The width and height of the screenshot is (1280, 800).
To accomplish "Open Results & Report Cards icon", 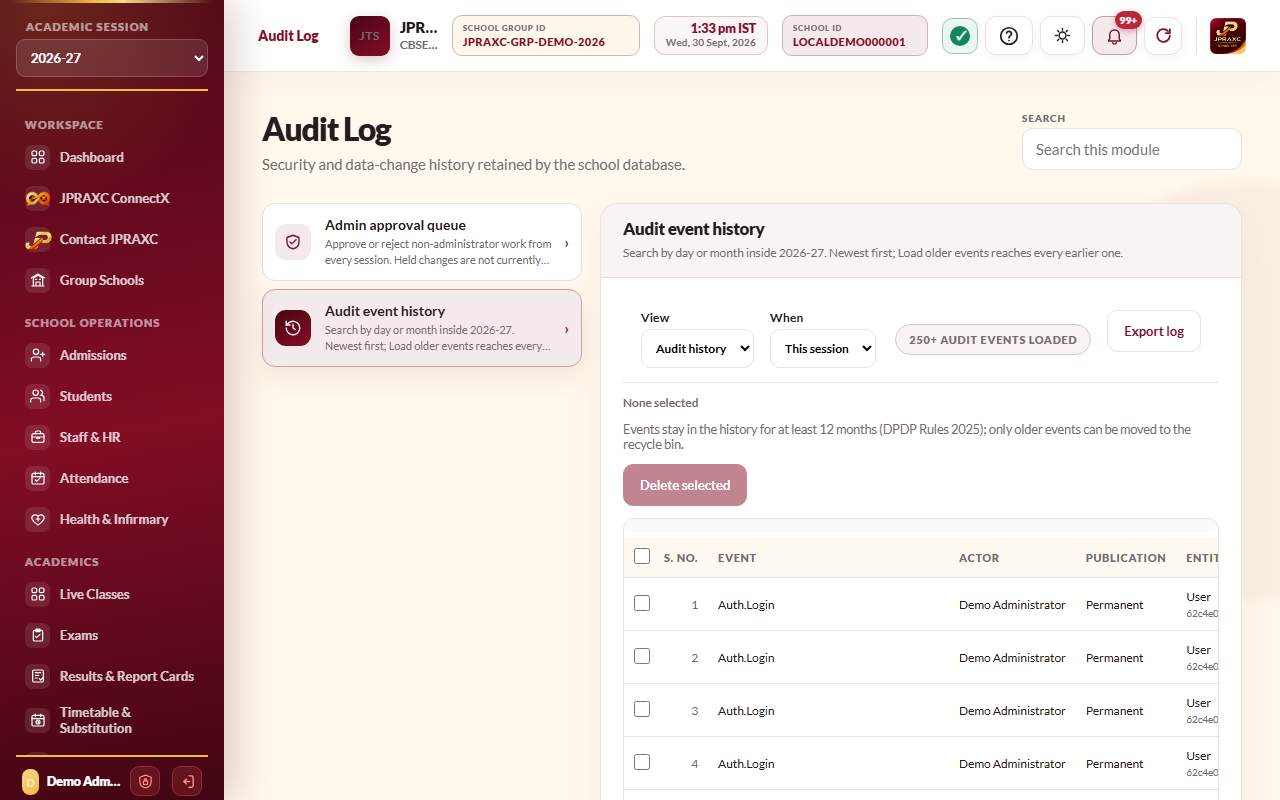I will coord(38,676).
